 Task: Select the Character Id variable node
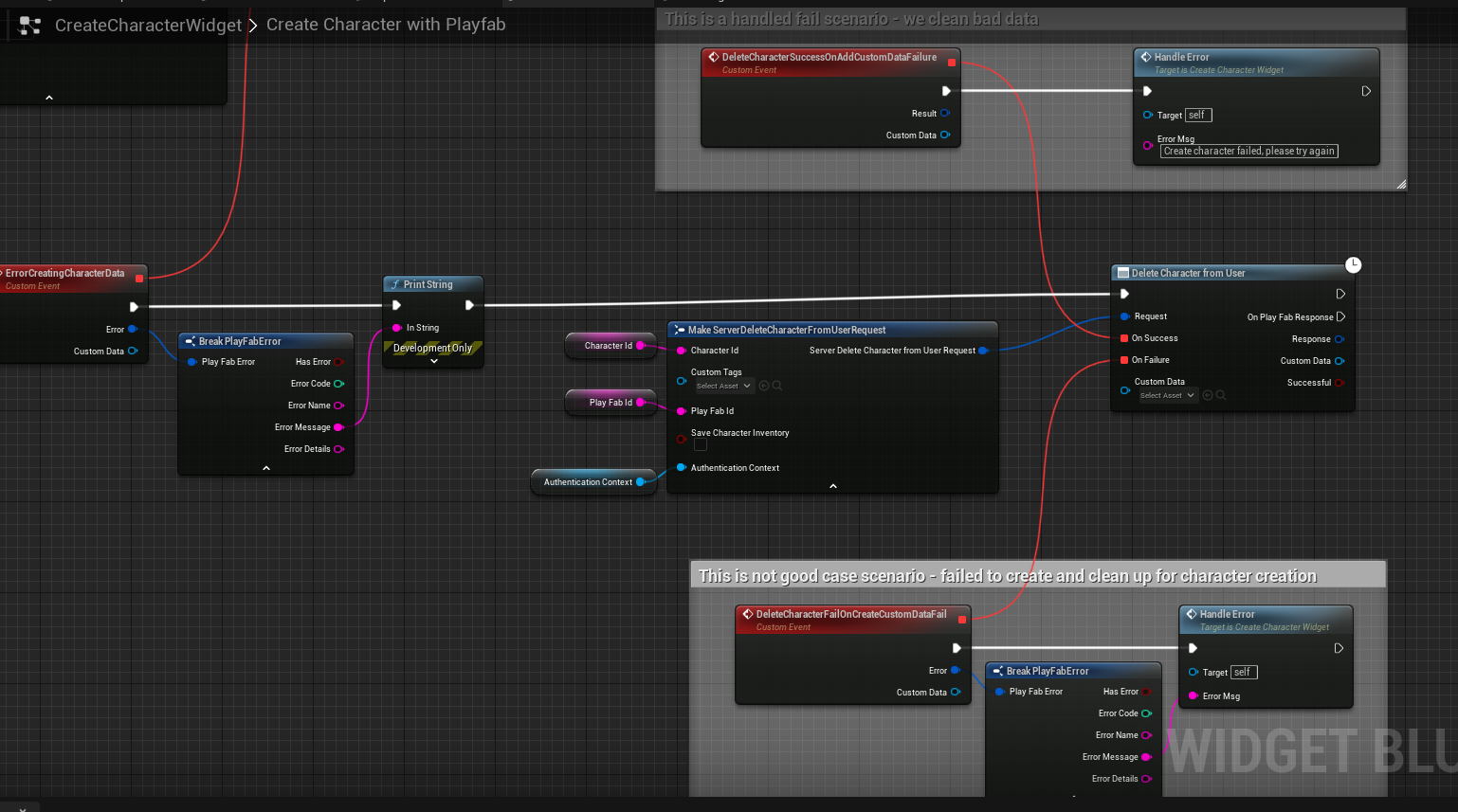tap(611, 346)
